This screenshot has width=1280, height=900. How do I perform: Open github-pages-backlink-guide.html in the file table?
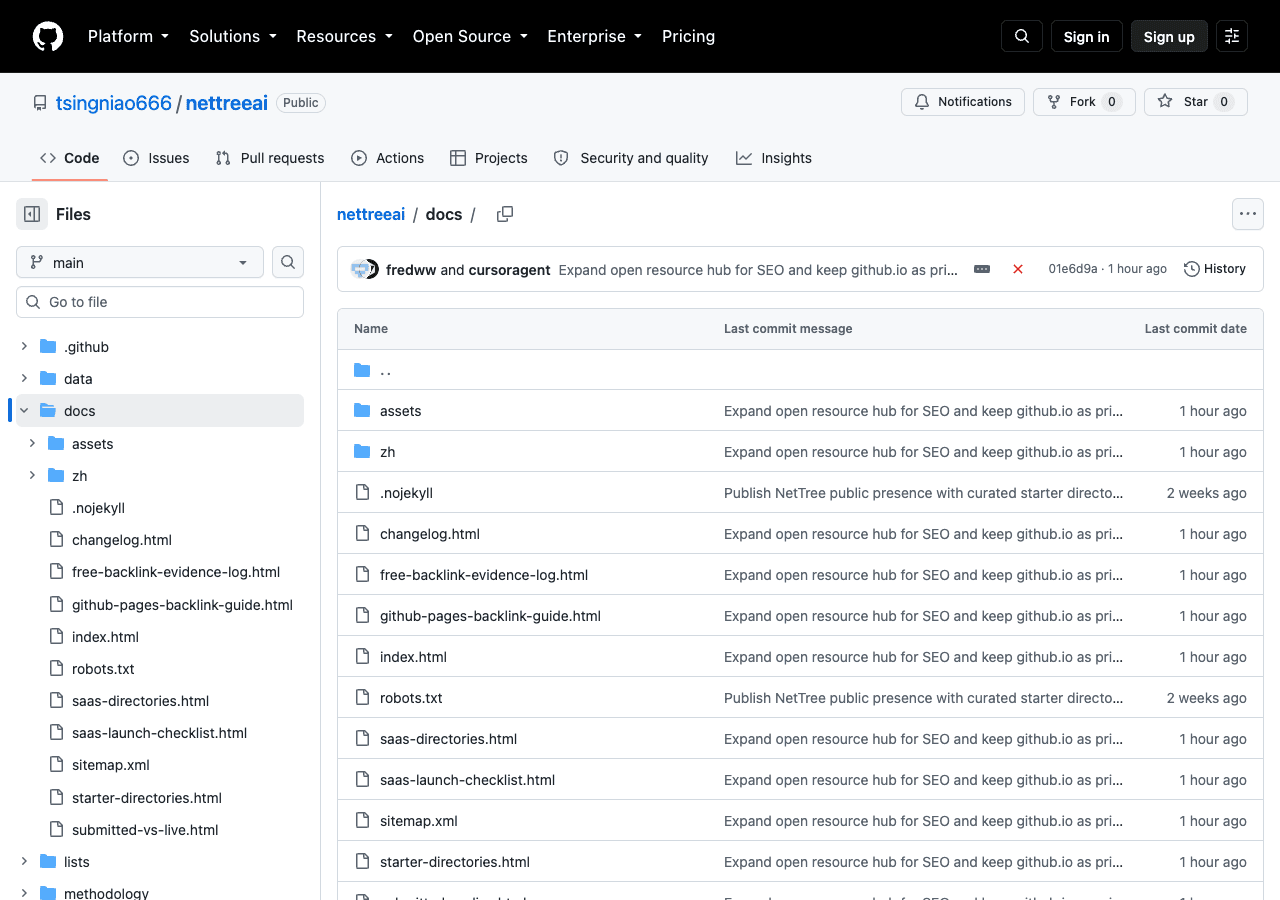tap(490, 616)
